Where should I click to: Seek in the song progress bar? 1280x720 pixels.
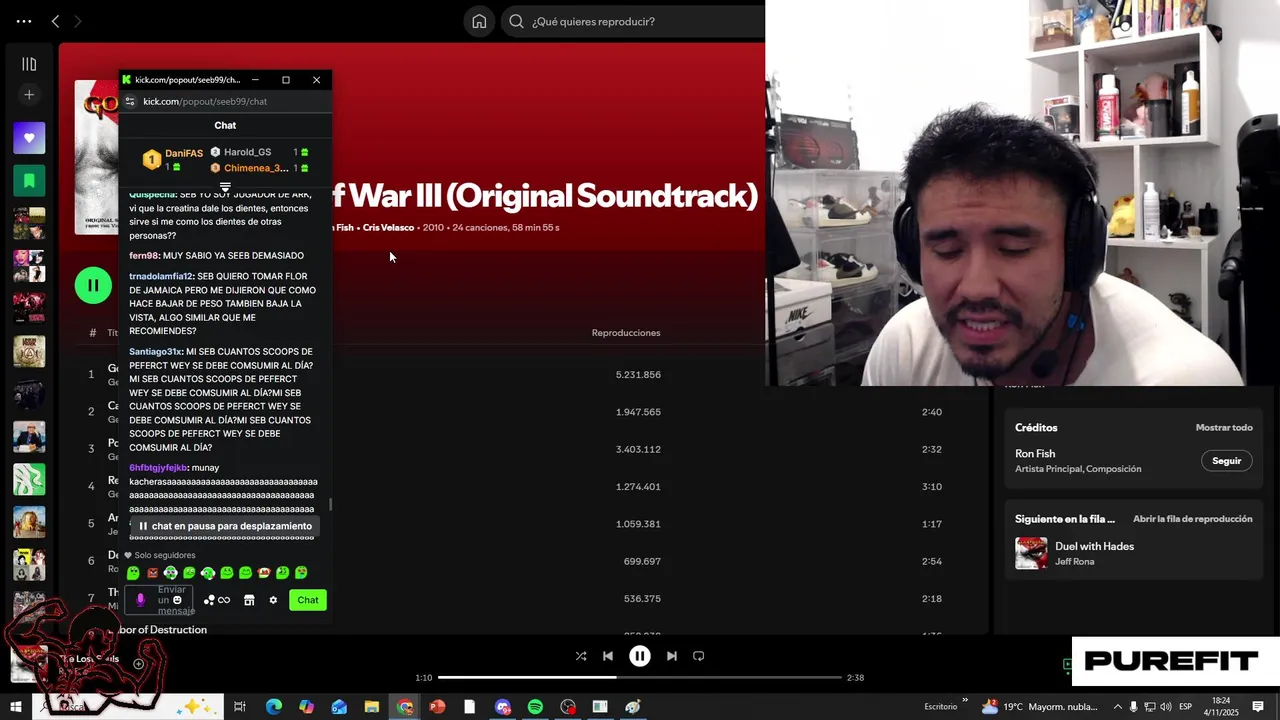pos(639,677)
